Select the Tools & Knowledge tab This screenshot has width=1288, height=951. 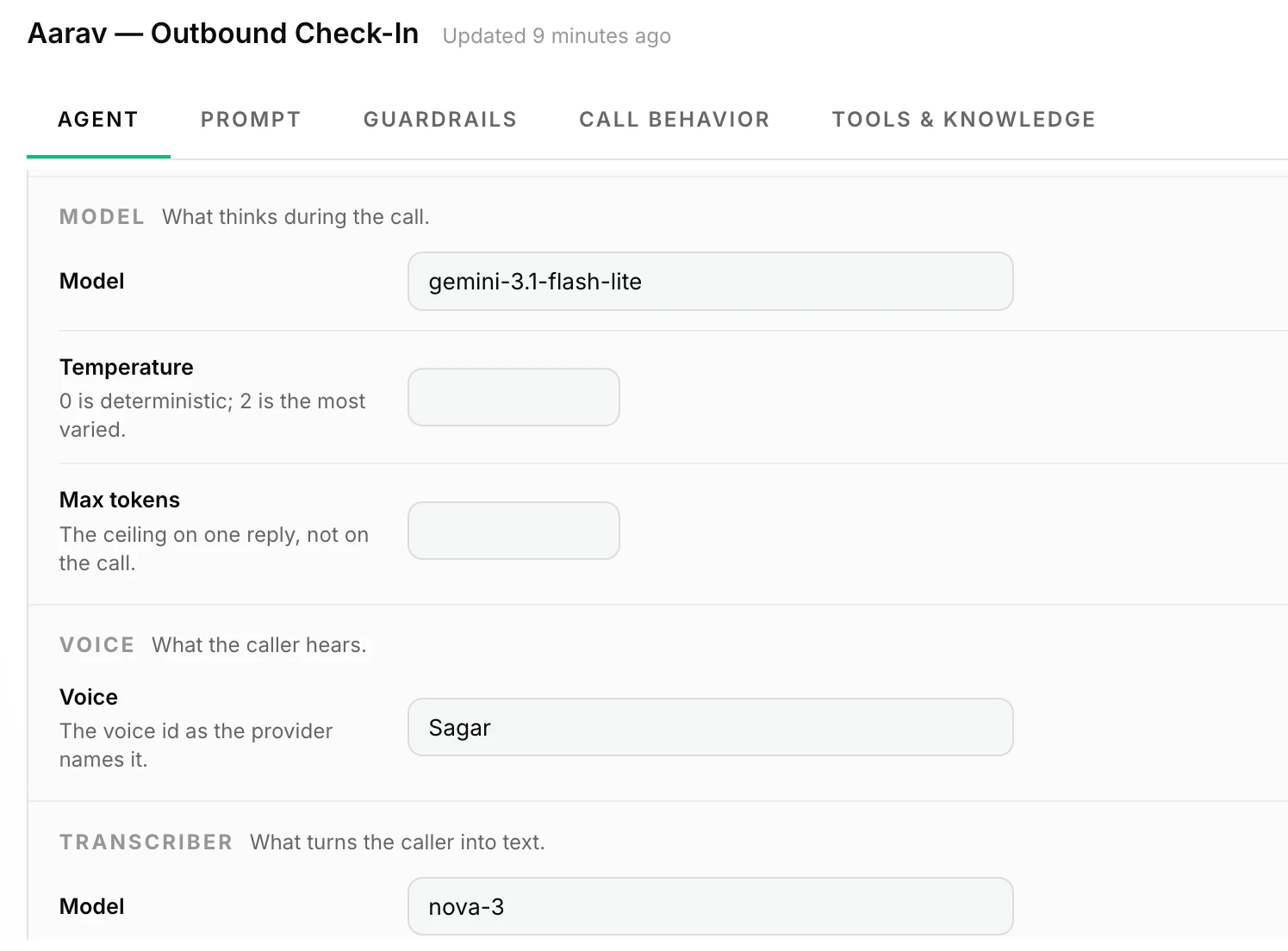(x=964, y=120)
